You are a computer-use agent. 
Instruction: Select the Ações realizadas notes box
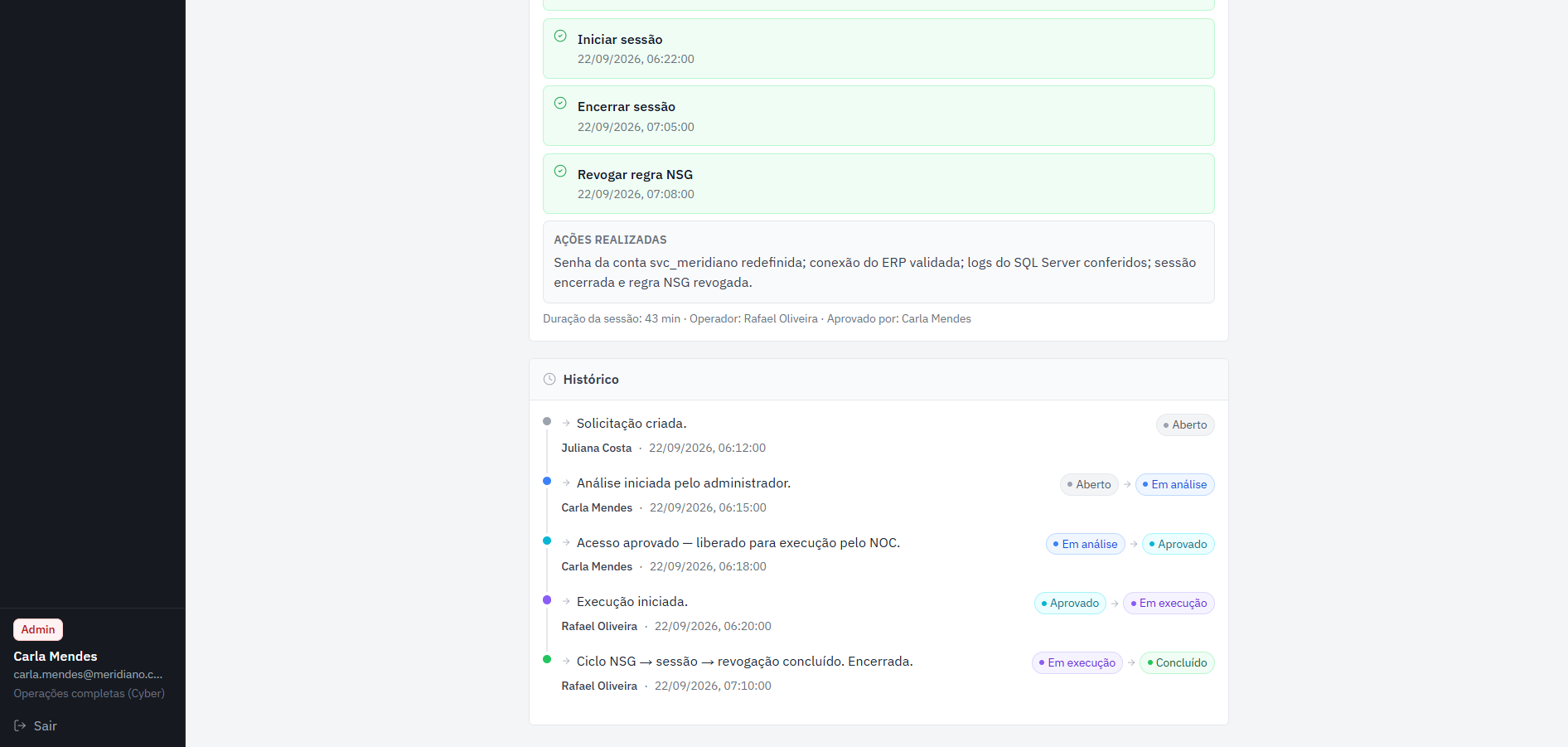pyautogui.click(x=878, y=262)
